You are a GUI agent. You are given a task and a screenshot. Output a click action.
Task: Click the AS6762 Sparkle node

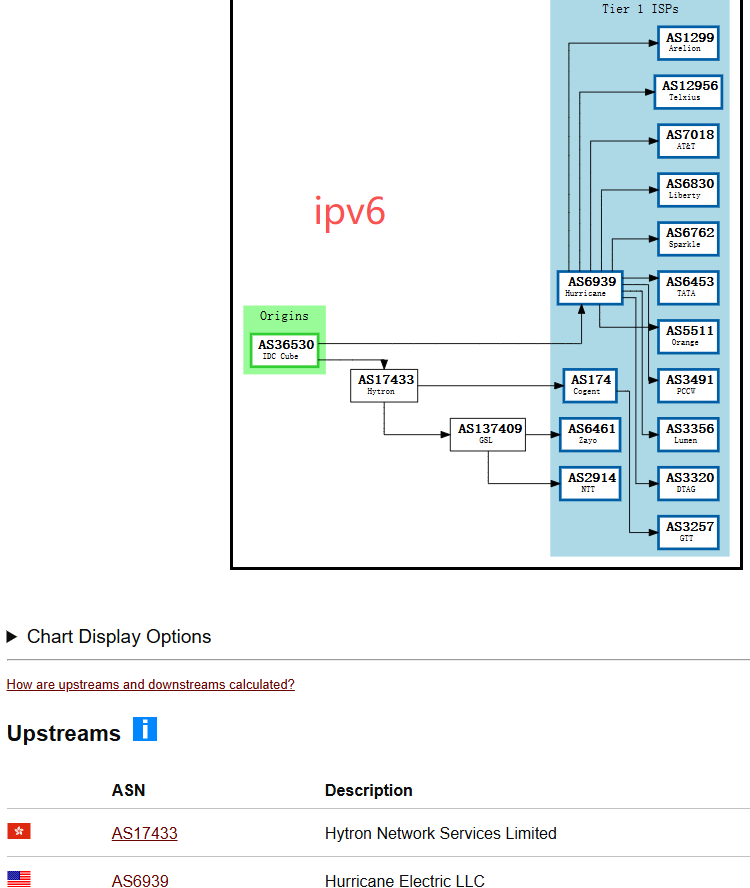click(689, 239)
